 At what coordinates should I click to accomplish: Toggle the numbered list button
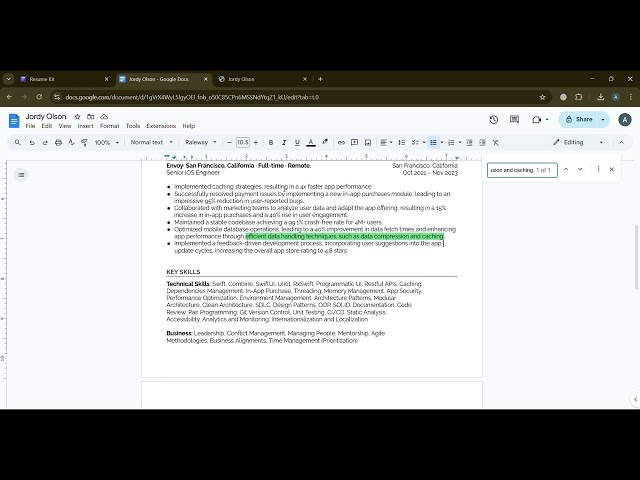[x=451, y=142]
